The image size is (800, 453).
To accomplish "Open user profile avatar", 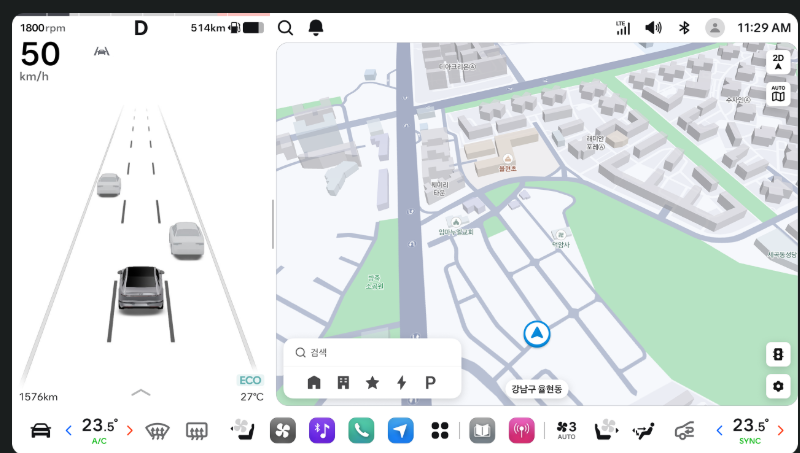I will [715, 28].
